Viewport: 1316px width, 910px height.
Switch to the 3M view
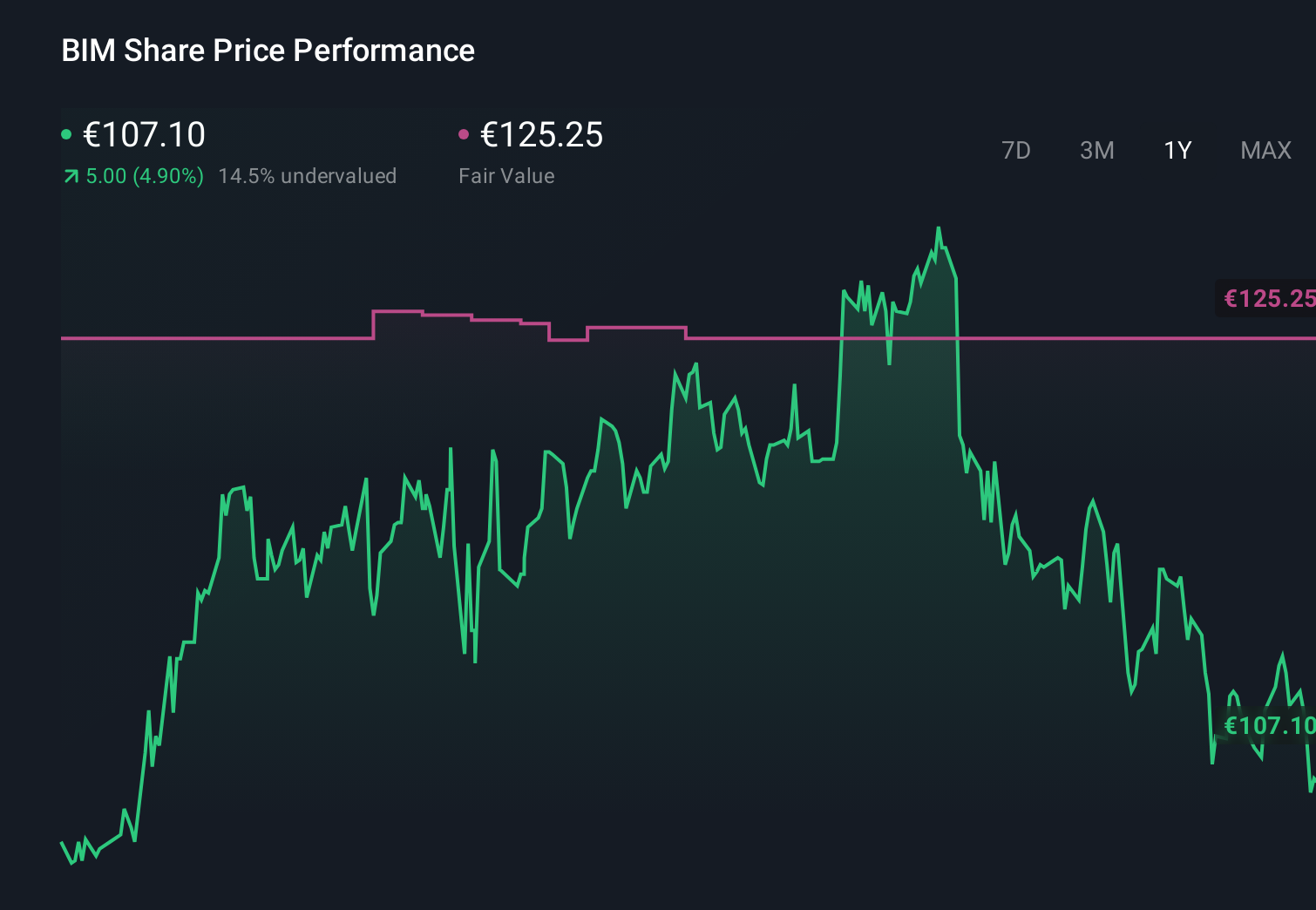[x=1096, y=150]
